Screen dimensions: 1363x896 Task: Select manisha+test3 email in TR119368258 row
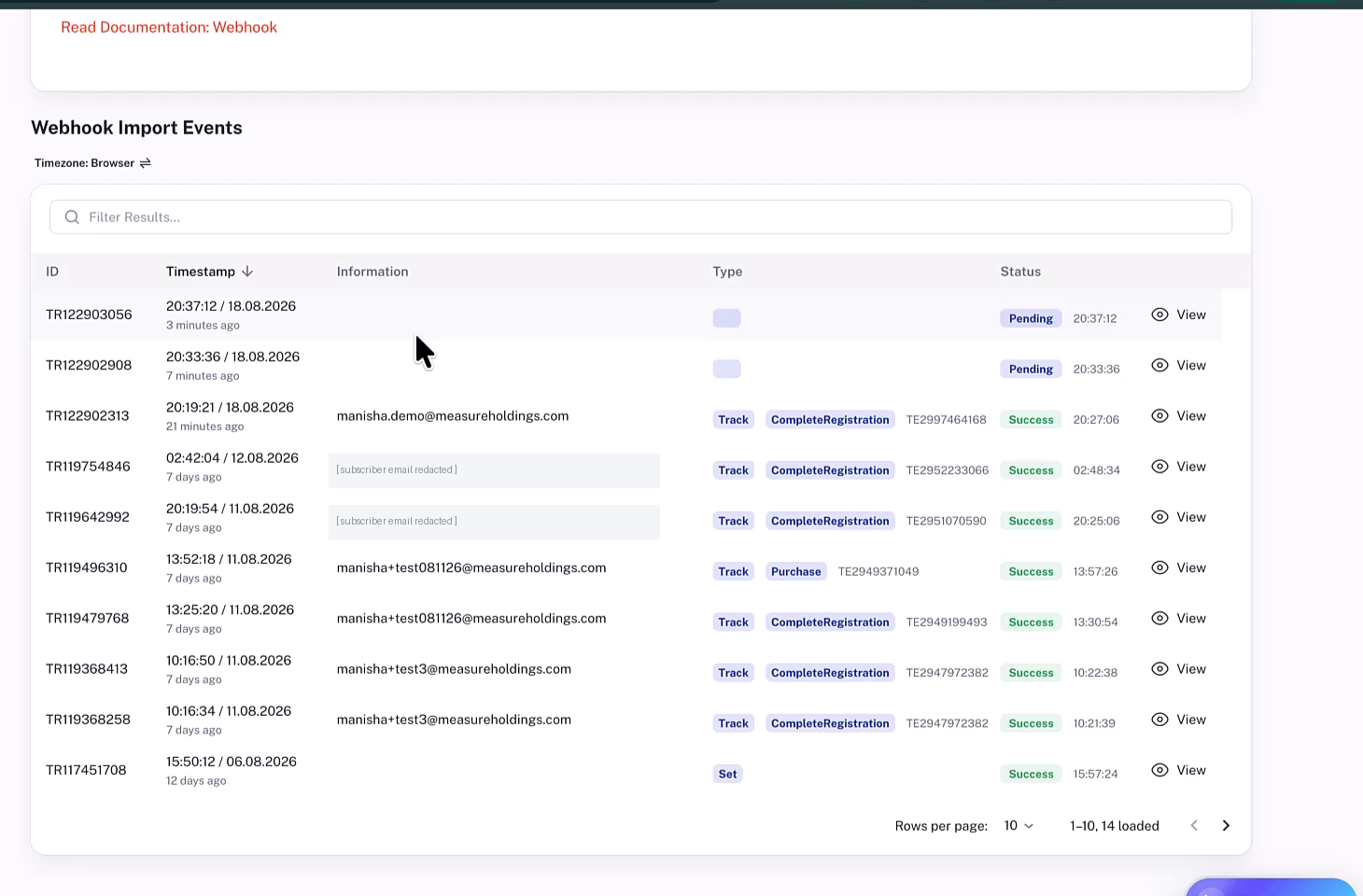coord(454,720)
